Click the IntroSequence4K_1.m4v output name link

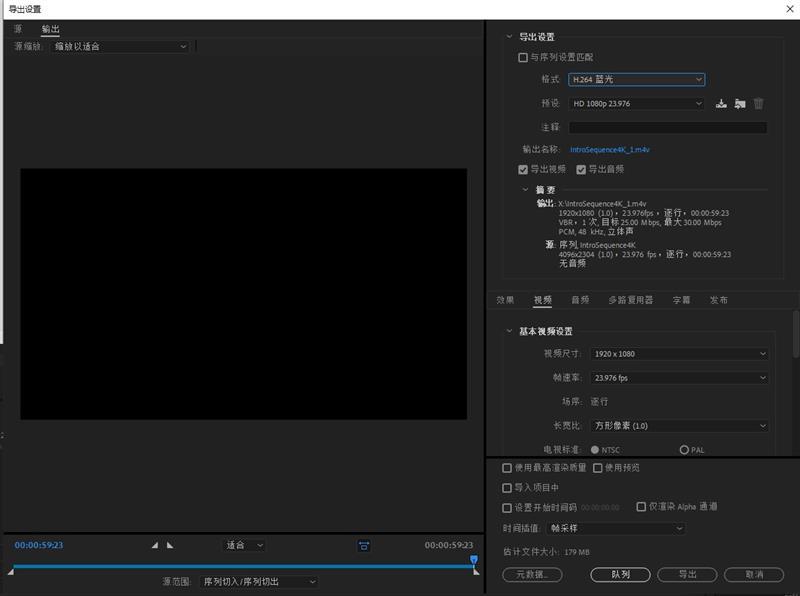(610, 149)
